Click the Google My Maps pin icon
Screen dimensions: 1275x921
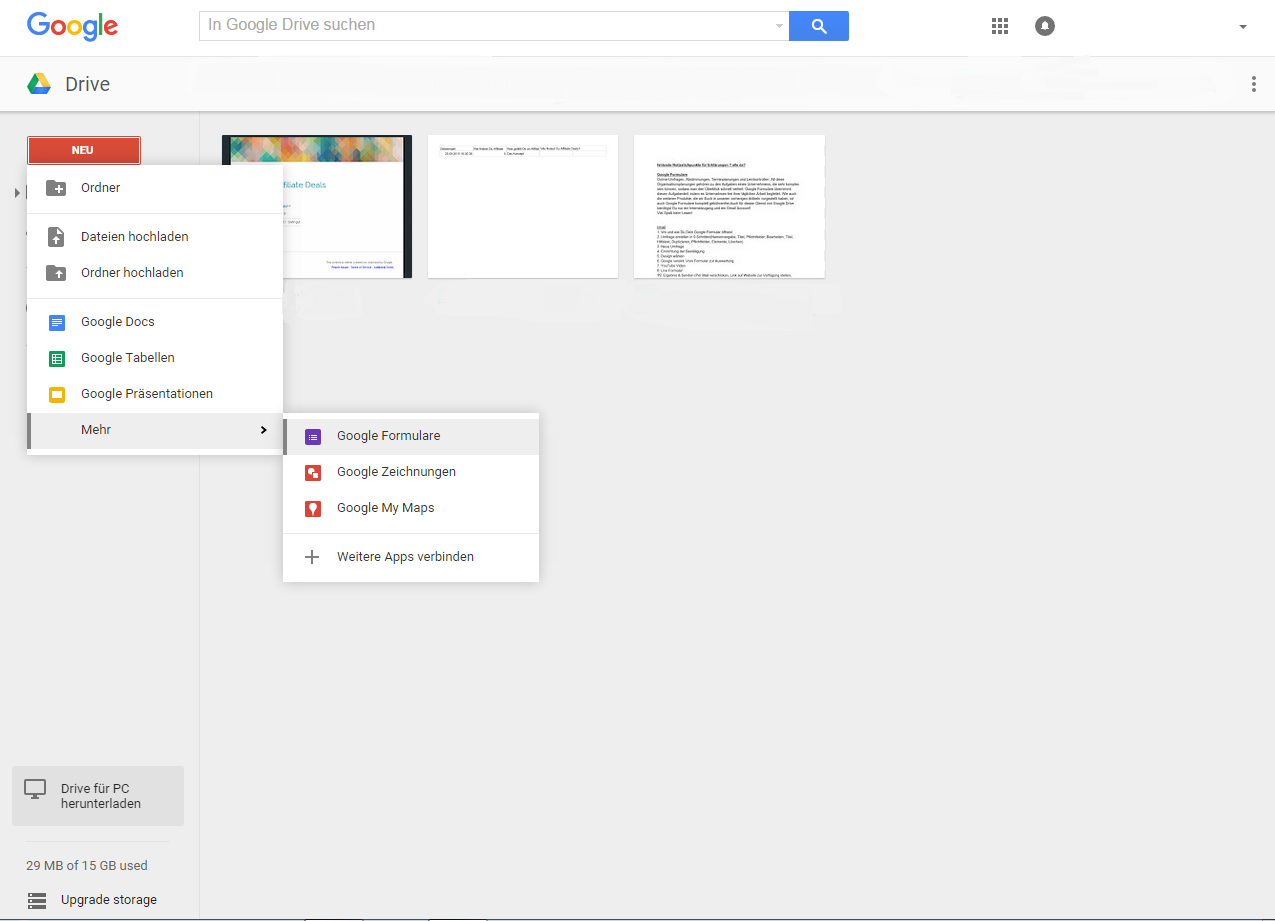313,508
